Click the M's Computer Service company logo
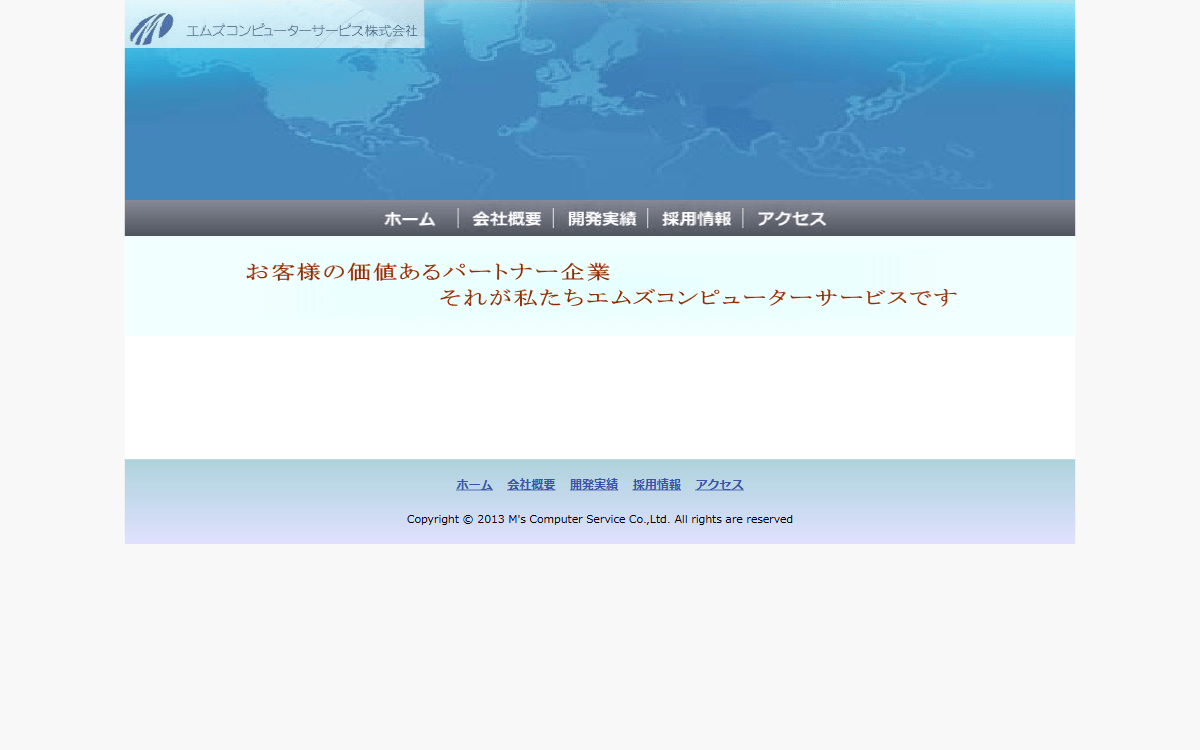This screenshot has height=750, width=1200. [x=151, y=28]
